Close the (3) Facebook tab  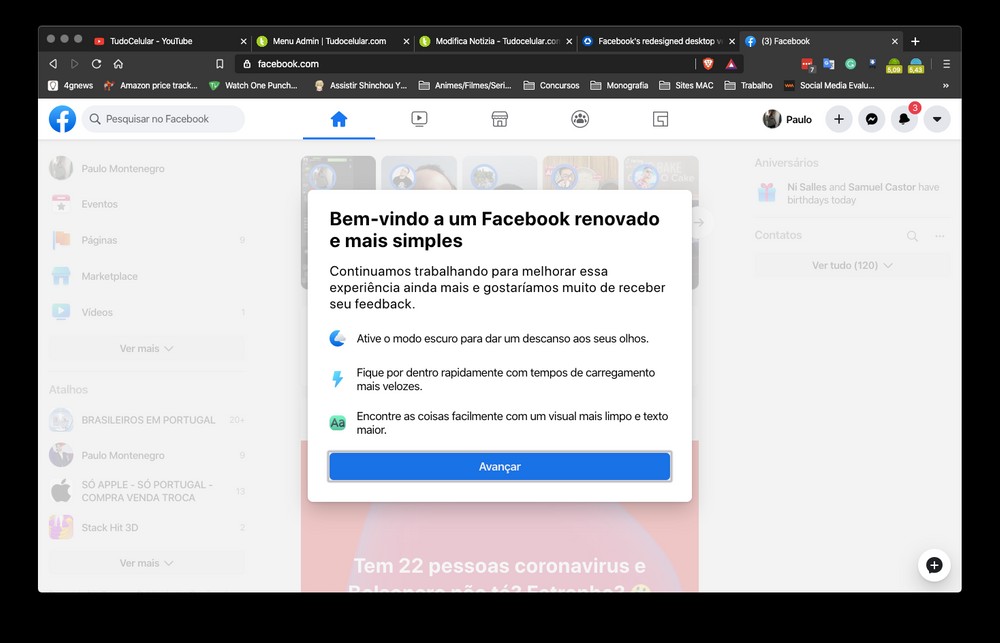(x=895, y=41)
